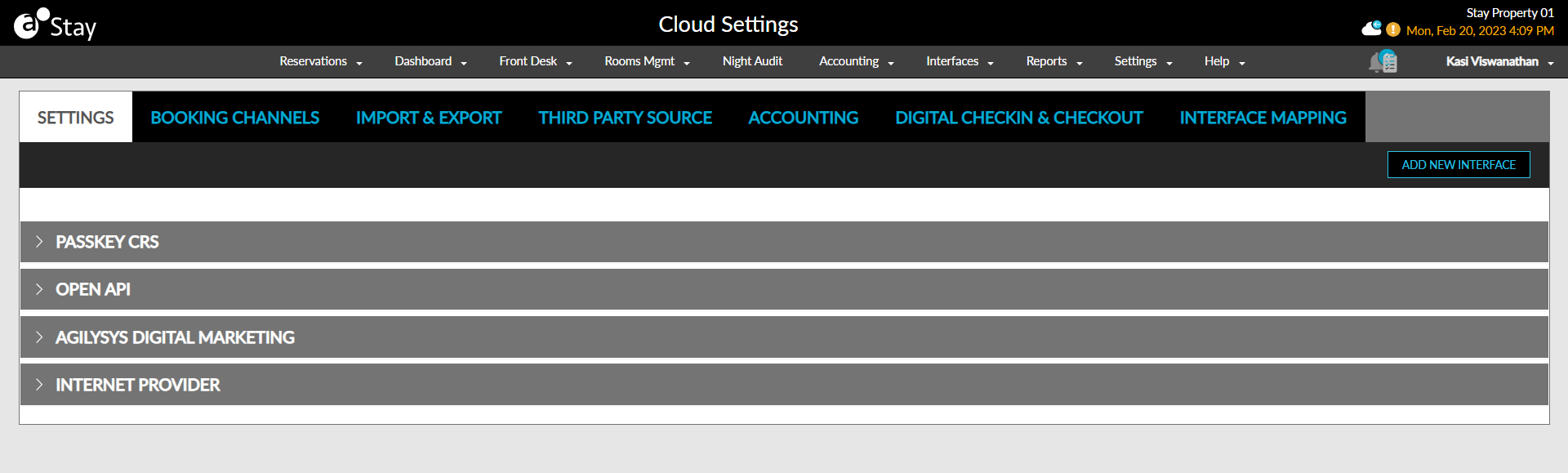Switch to the BOOKING CHANNELS tab
Image resolution: width=1568 pixels, height=473 pixels.
[234, 118]
